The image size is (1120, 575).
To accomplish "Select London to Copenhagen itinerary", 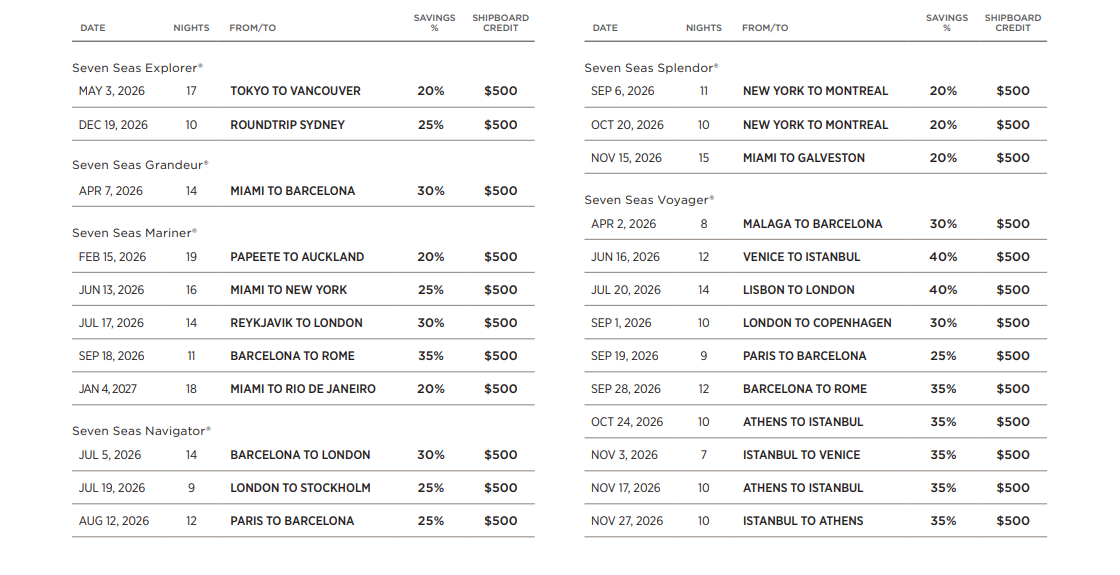I will tap(817, 323).
